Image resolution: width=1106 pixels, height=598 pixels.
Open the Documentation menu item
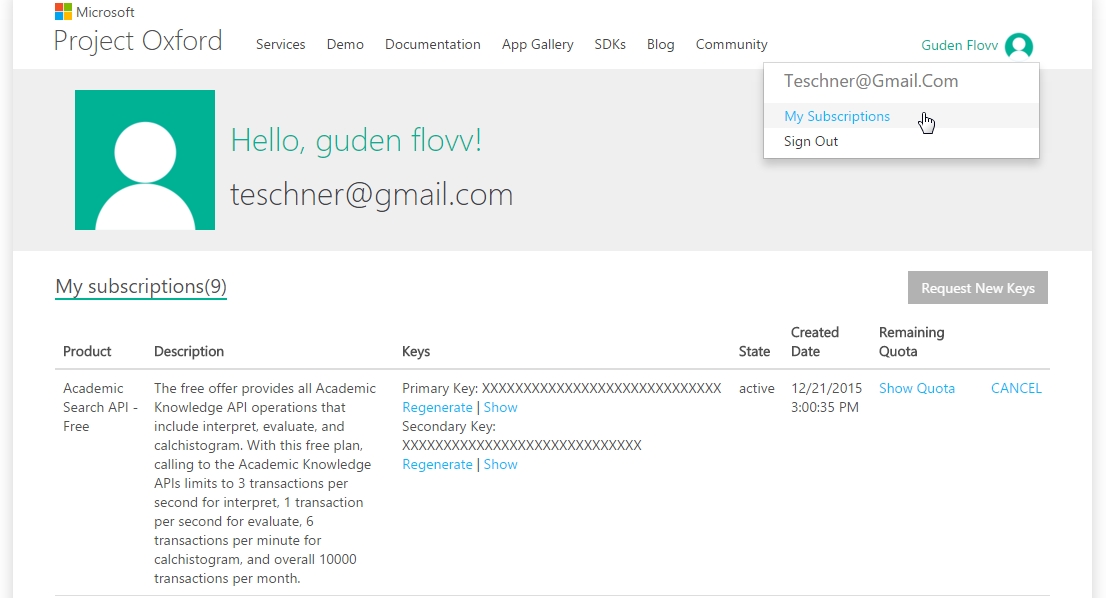point(432,44)
